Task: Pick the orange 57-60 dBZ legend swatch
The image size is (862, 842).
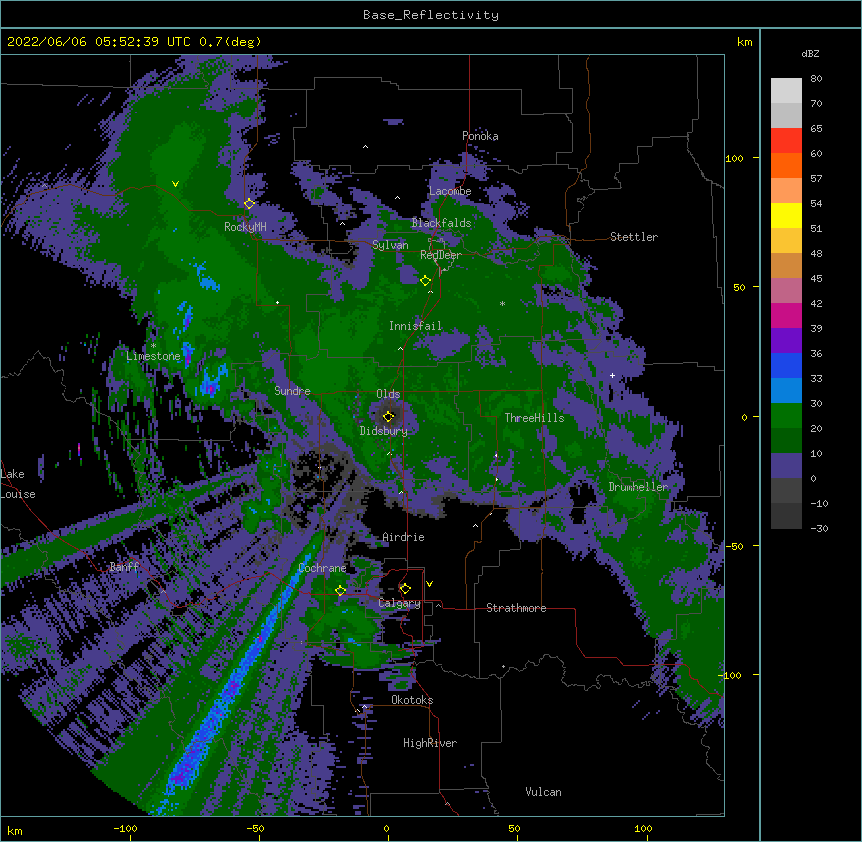Action: tap(786, 165)
